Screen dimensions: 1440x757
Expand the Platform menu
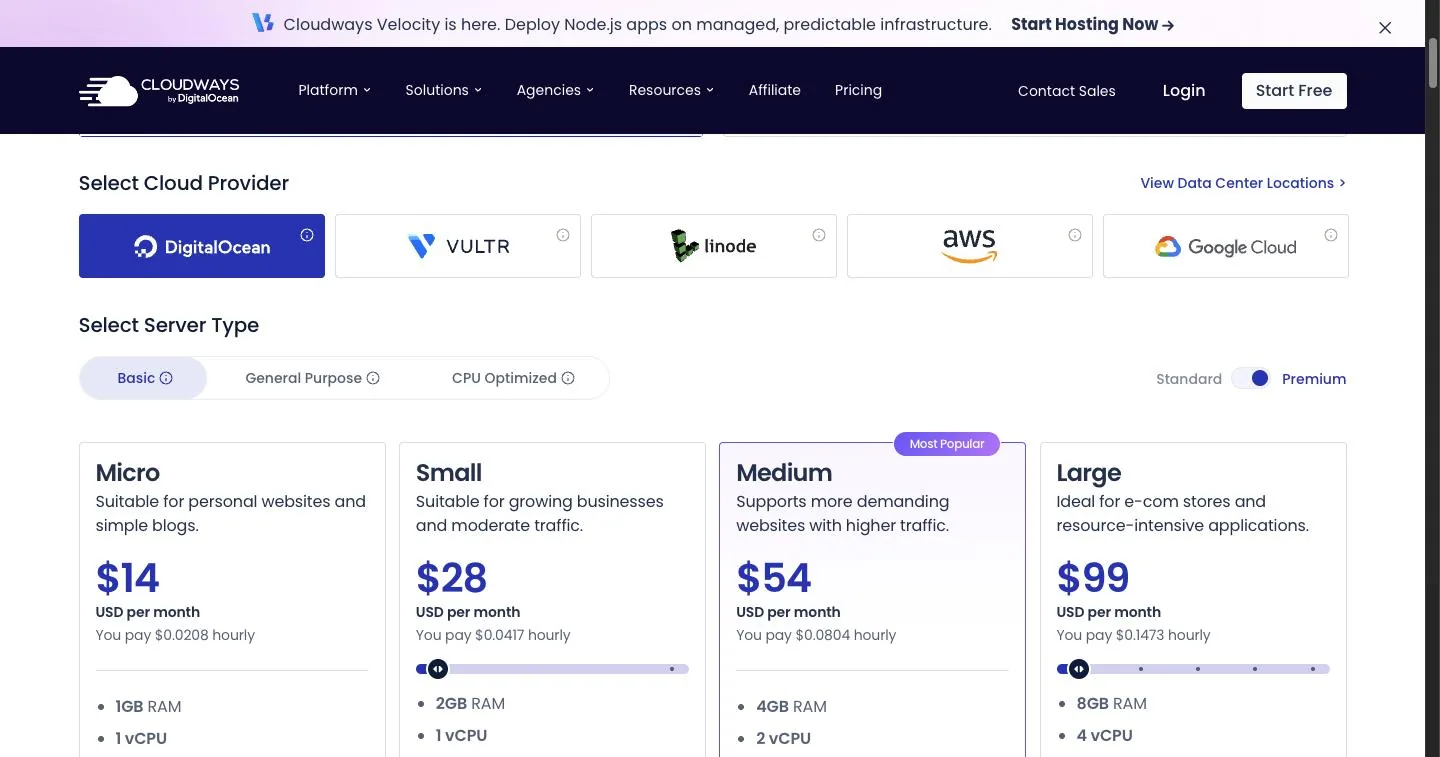coord(334,90)
